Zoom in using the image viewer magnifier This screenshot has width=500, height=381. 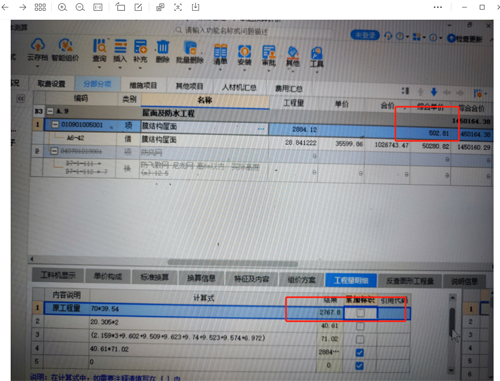click(x=62, y=7)
